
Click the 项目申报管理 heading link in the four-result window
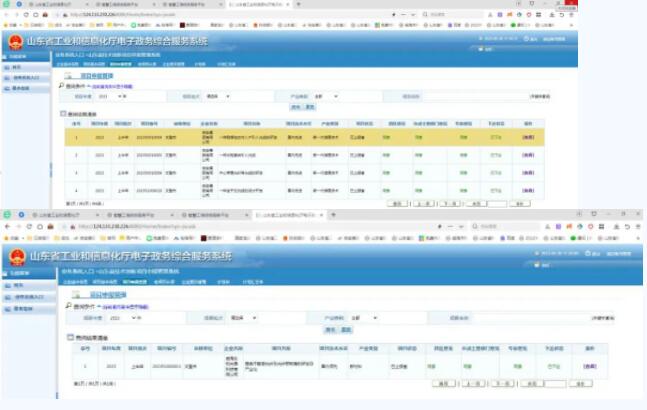pyautogui.click(x=97, y=76)
